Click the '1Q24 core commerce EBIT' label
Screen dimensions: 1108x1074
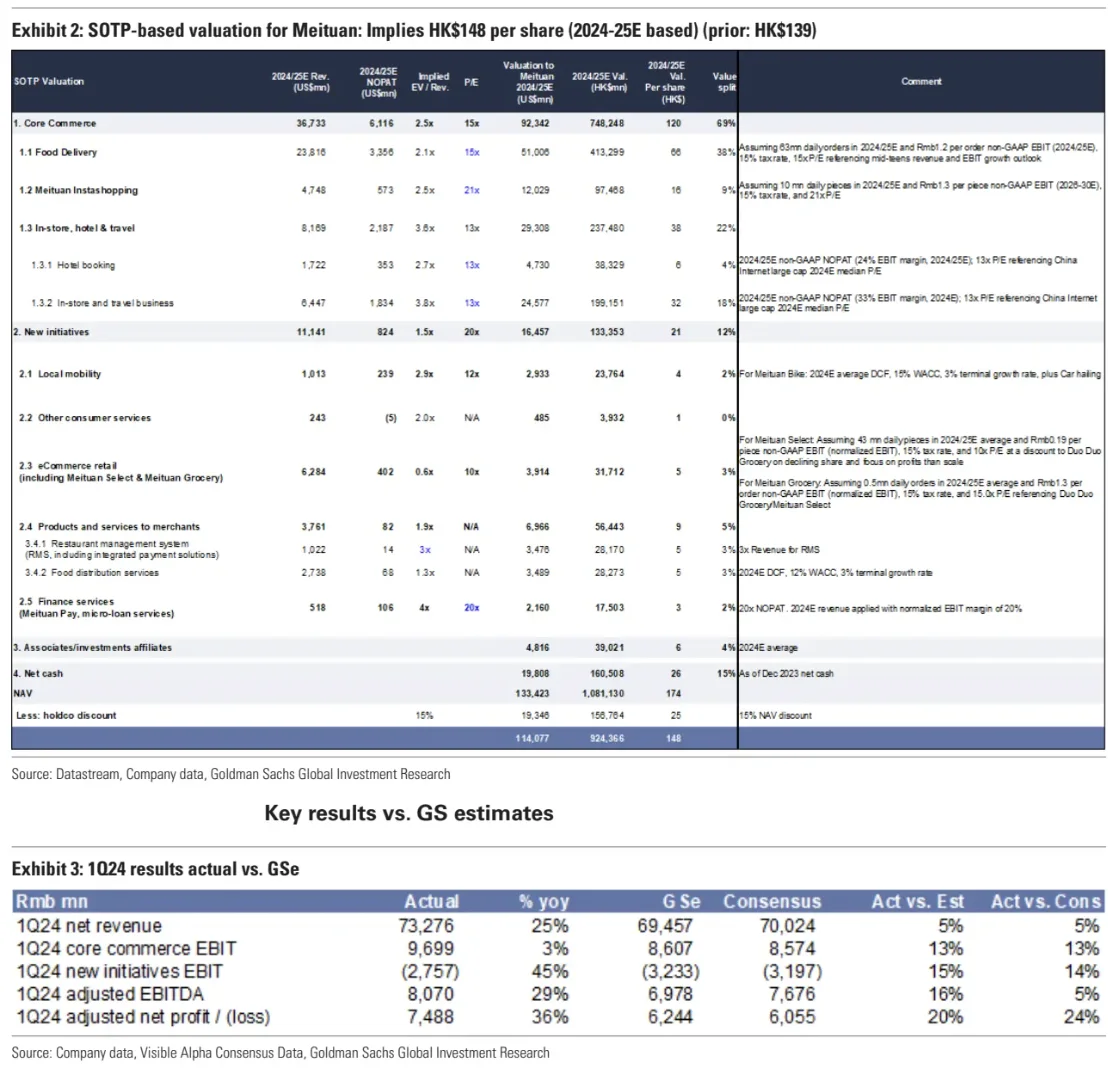126,948
